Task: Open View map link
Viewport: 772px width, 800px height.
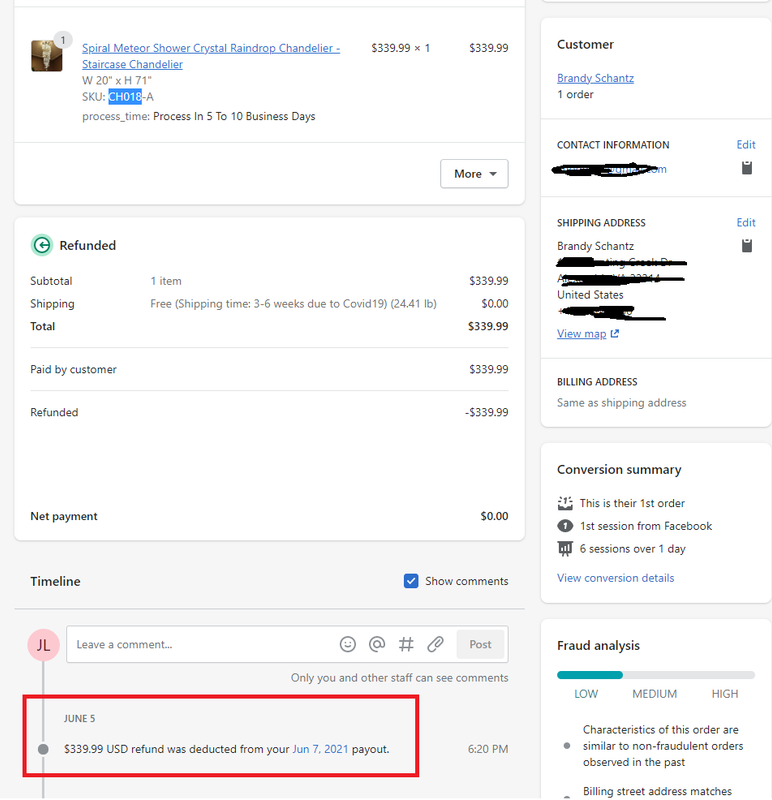Action: tap(582, 334)
